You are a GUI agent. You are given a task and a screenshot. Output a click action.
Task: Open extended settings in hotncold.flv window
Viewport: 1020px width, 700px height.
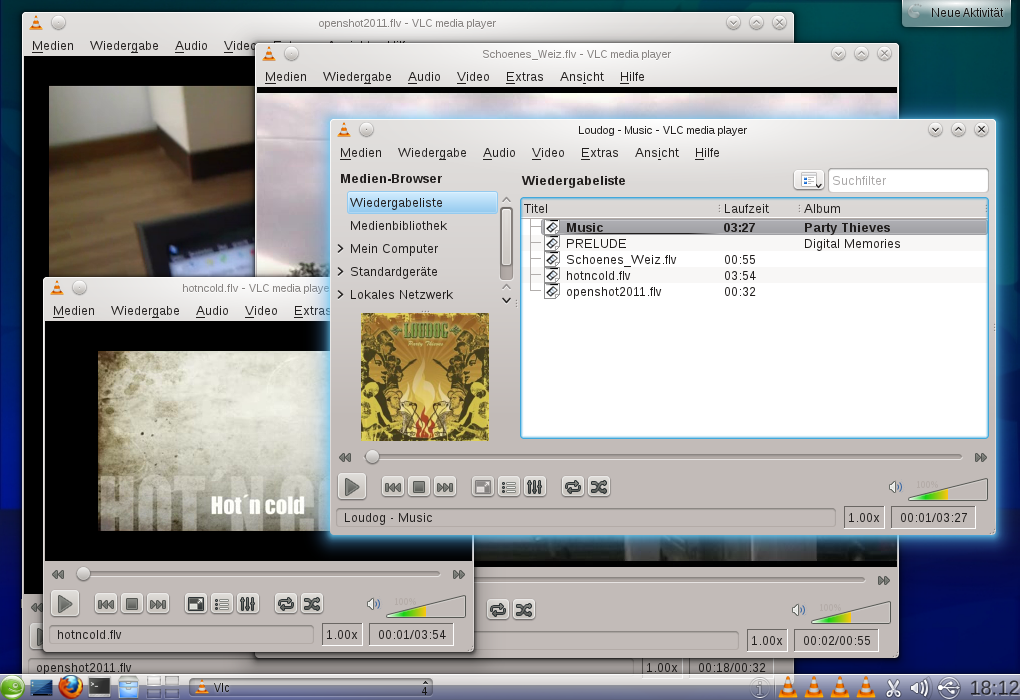(x=247, y=604)
